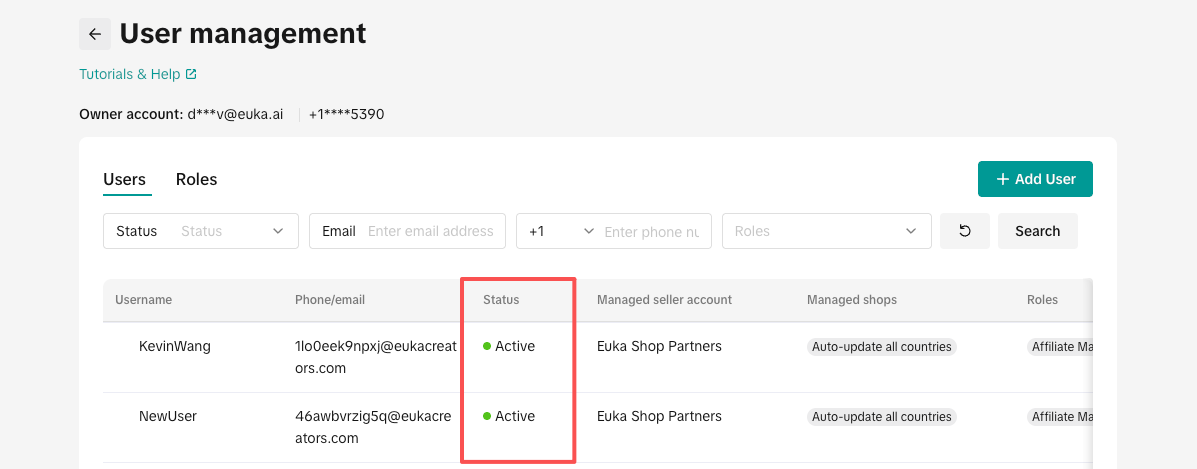
Task: Focus the Email address input field
Action: tap(431, 231)
